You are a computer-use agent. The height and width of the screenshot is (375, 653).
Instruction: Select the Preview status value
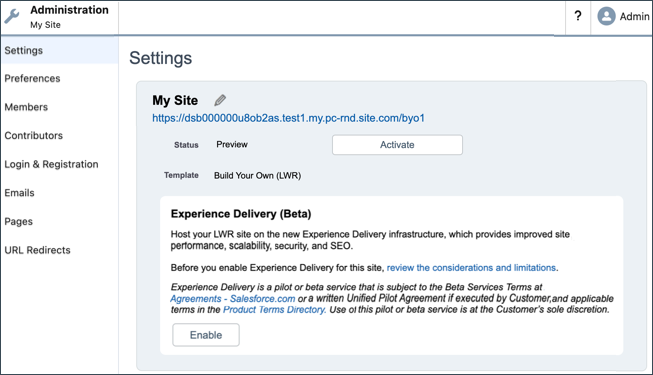pos(232,145)
